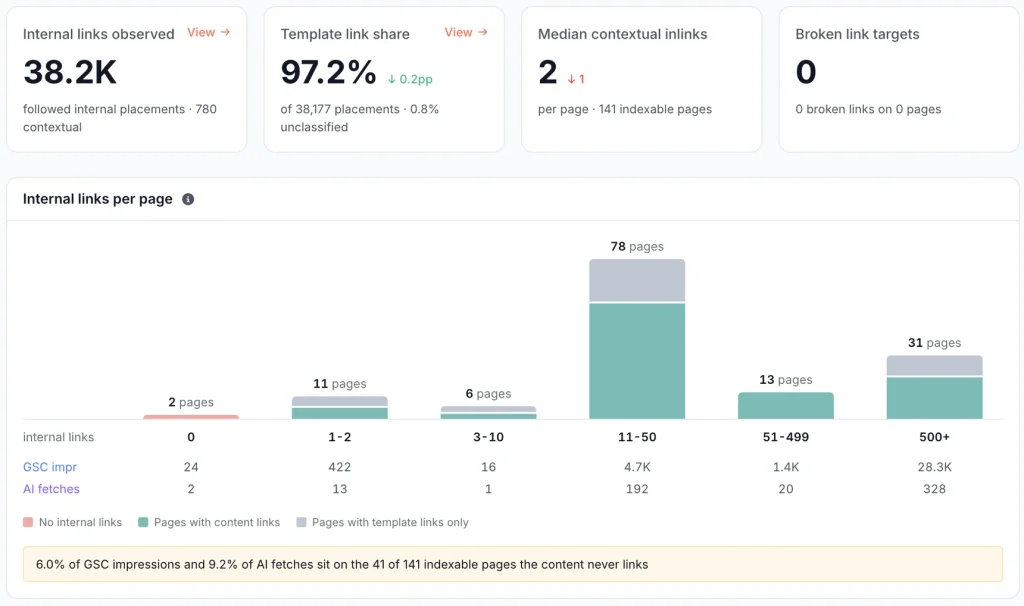1024x606 pixels.
Task: Click No internal links legend swatch
Action: [28, 522]
